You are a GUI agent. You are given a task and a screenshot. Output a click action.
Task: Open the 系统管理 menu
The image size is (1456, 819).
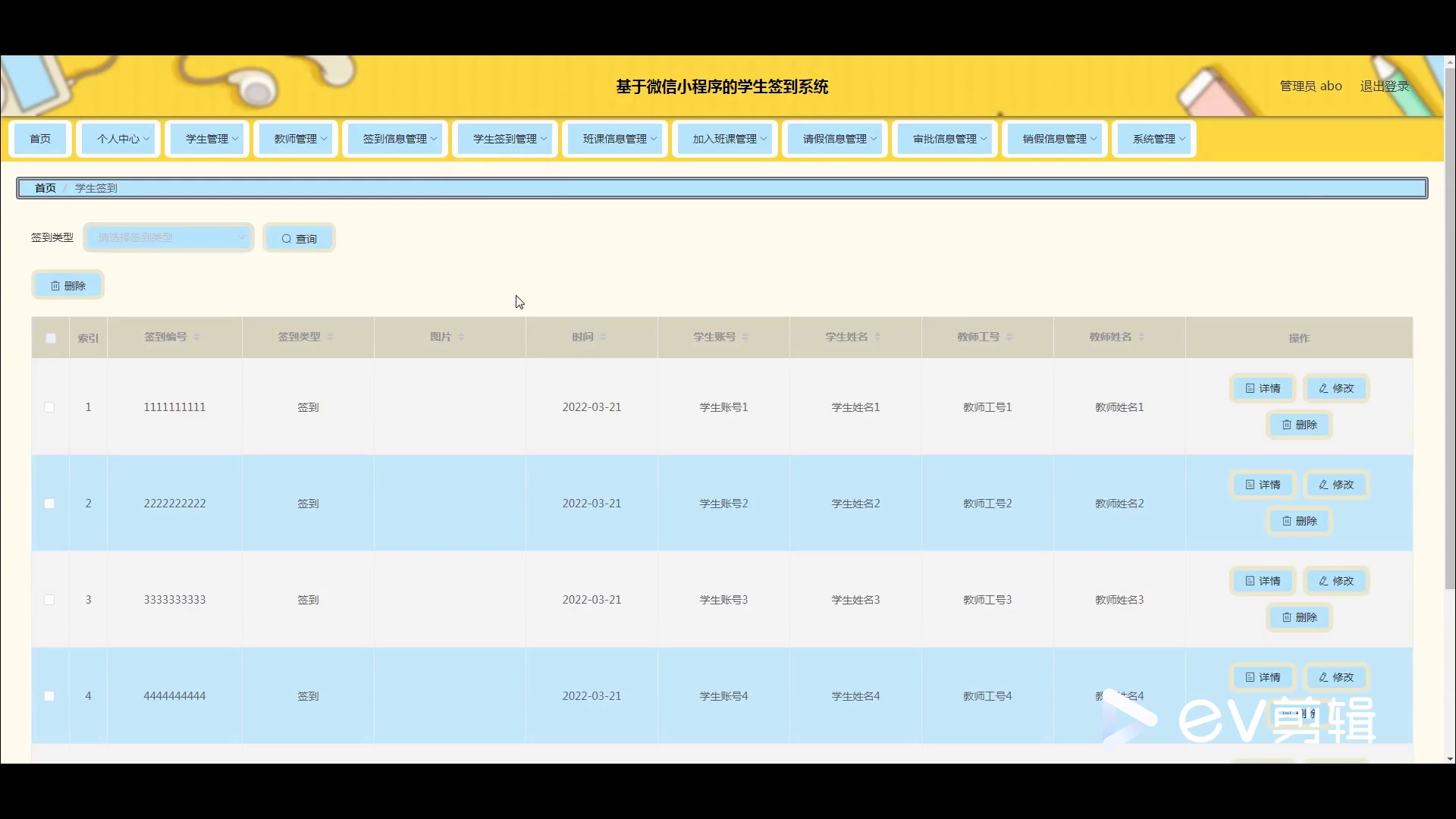[1154, 139]
